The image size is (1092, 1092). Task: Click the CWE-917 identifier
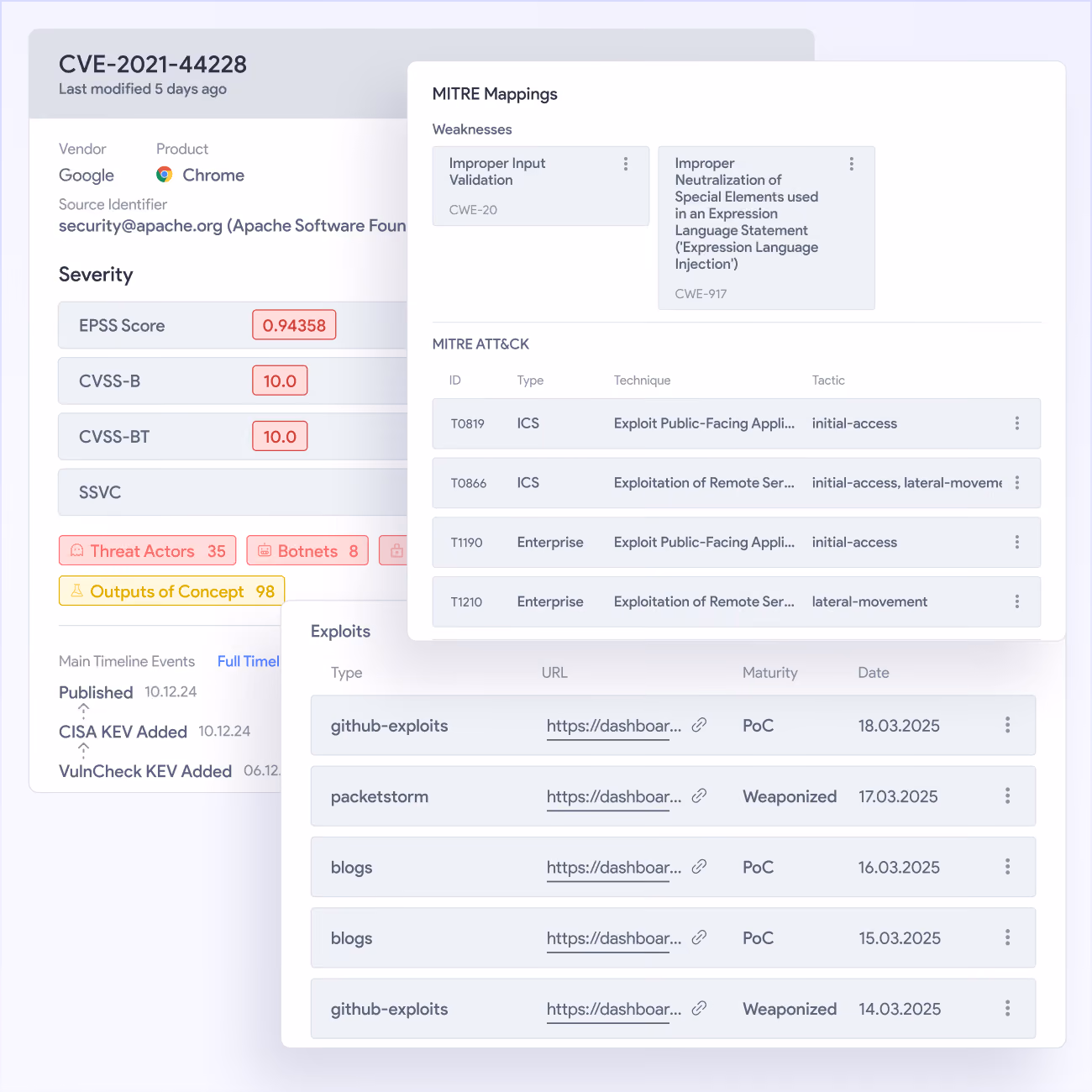[701, 294]
